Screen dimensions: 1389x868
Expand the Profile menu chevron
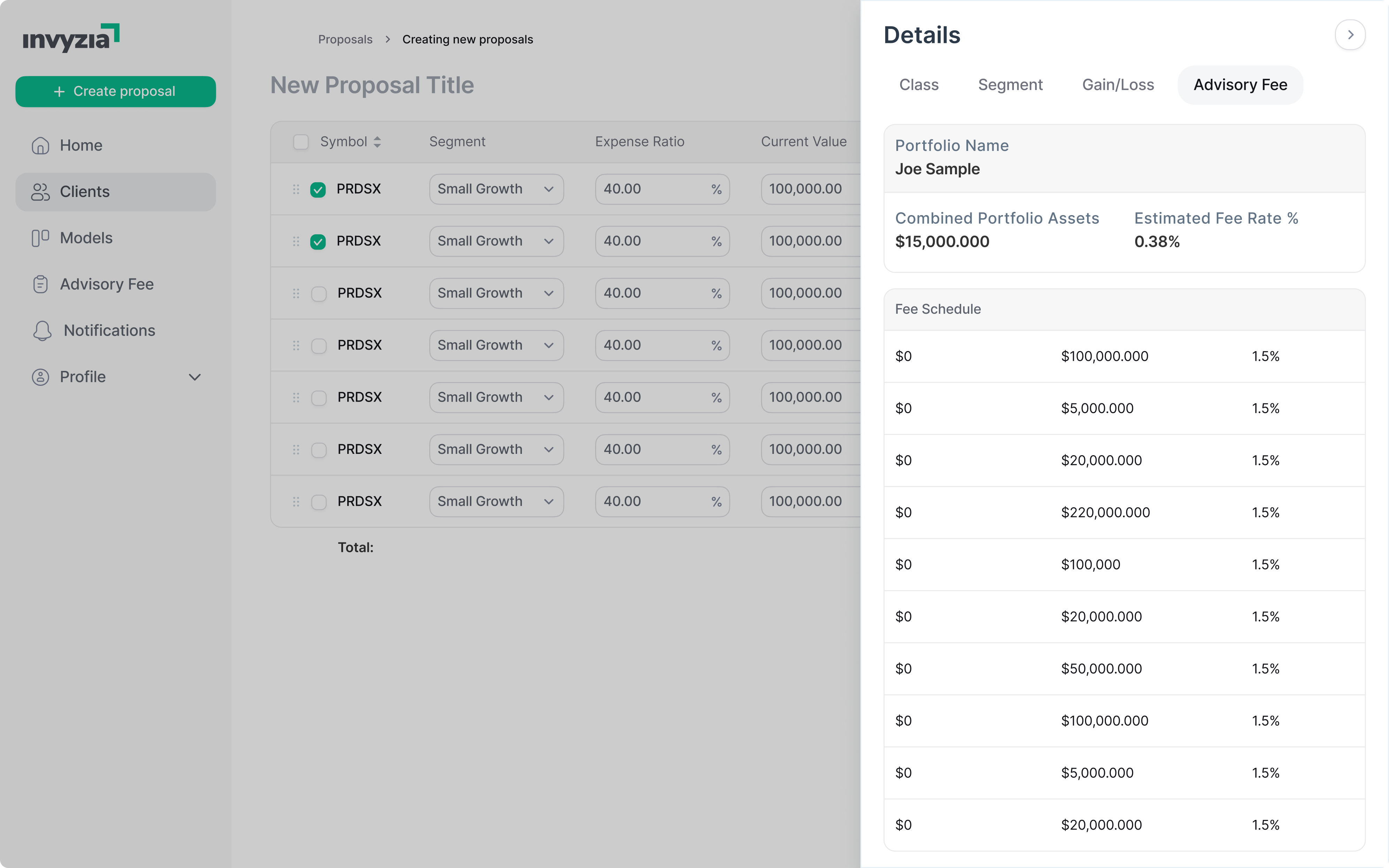[x=195, y=377]
